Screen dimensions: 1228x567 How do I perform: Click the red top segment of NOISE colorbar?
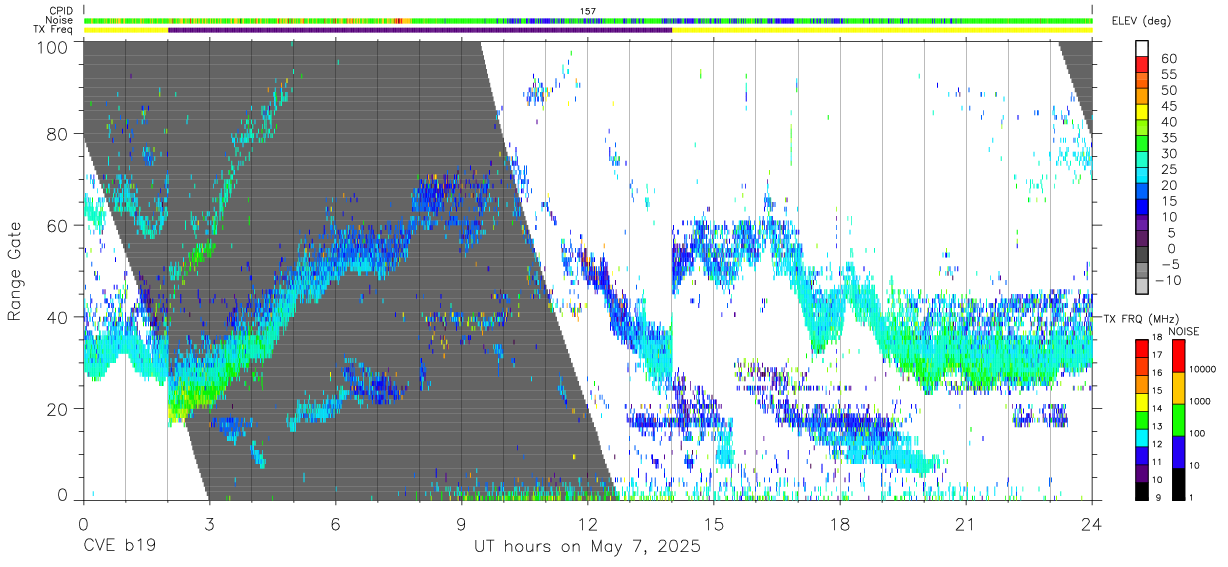click(x=1178, y=356)
